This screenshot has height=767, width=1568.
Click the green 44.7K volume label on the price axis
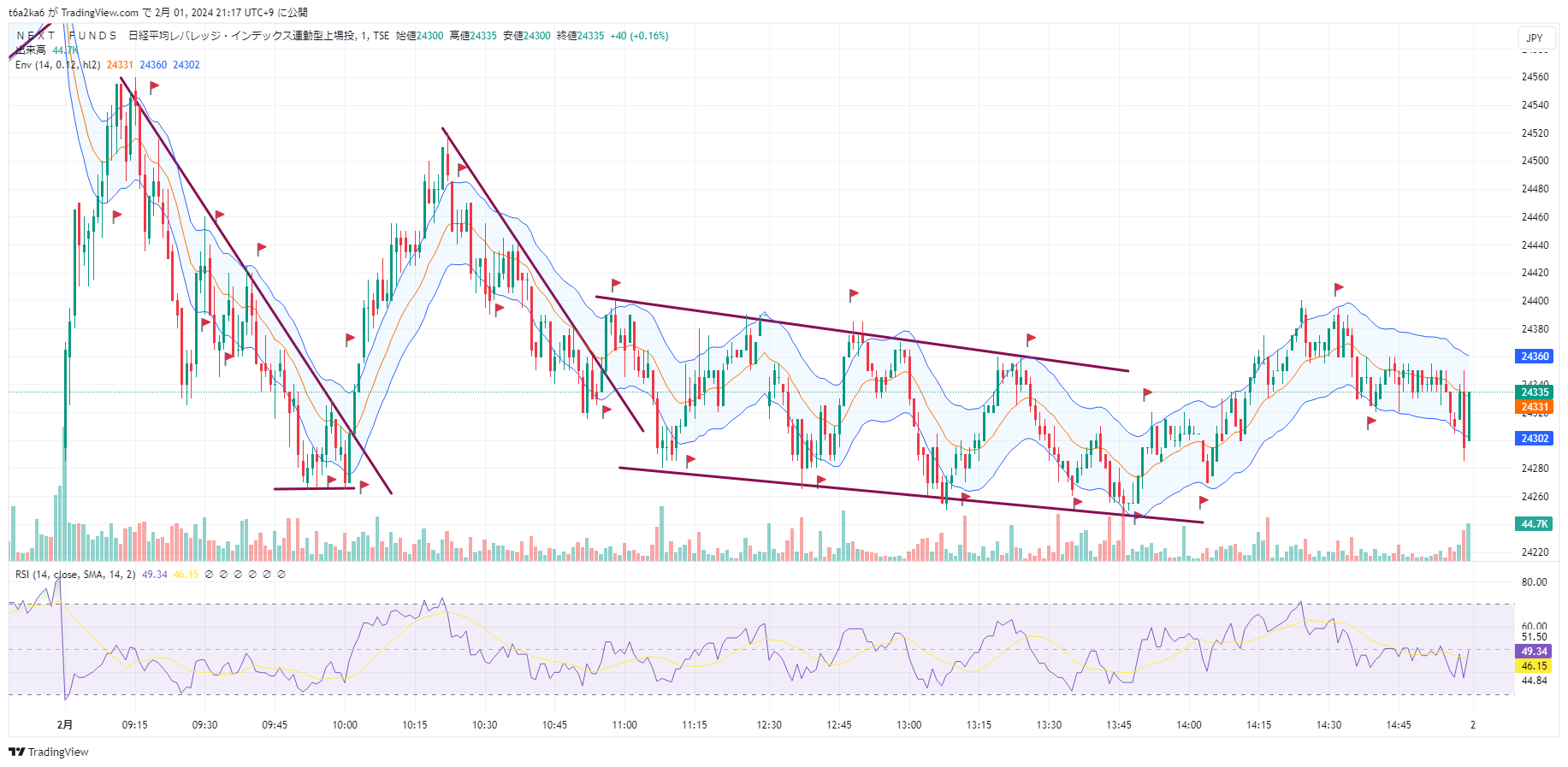[x=1535, y=523]
